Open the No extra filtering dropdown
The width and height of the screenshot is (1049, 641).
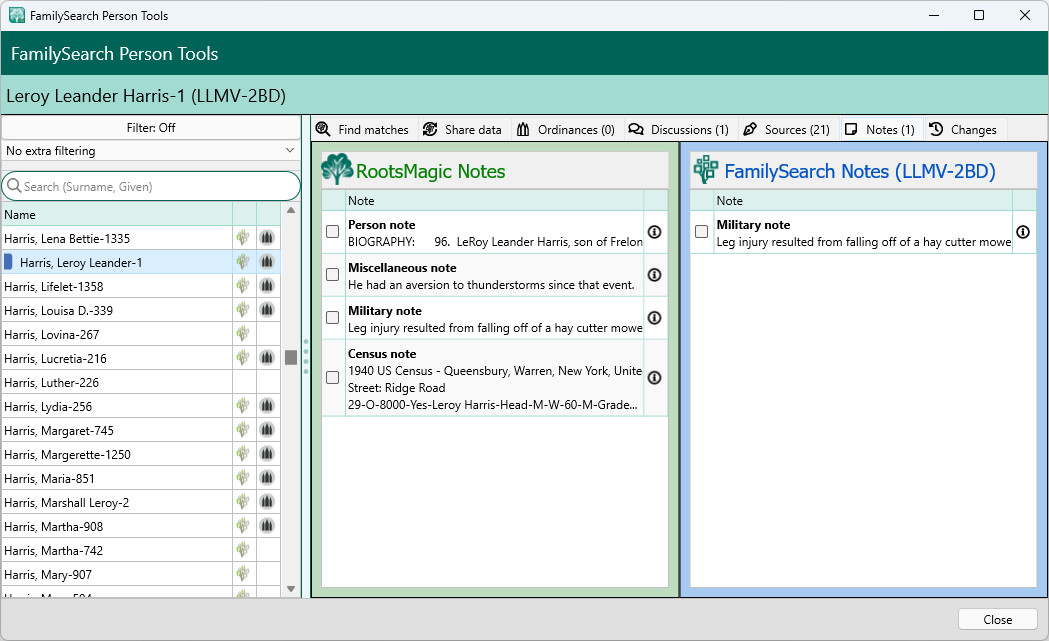(151, 151)
